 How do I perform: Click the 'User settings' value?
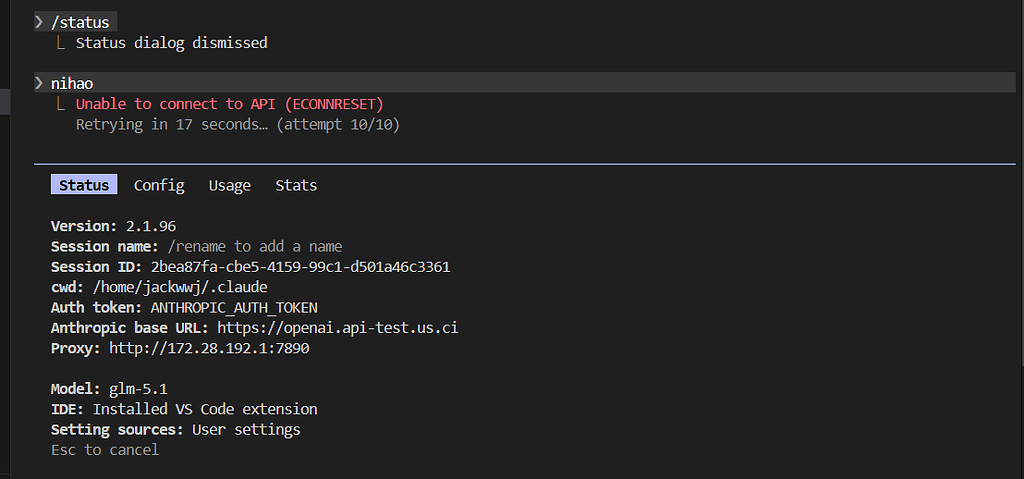[x=246, y=429]
